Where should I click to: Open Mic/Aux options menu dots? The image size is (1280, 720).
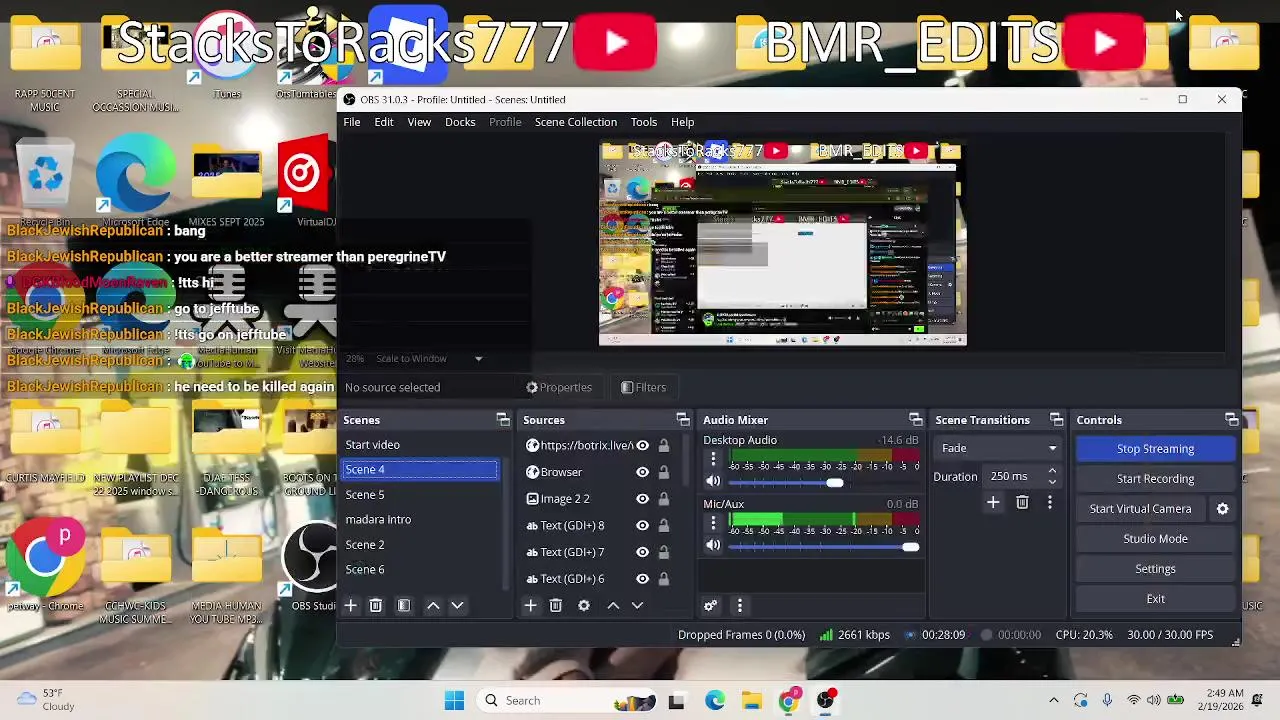point(713,523)
